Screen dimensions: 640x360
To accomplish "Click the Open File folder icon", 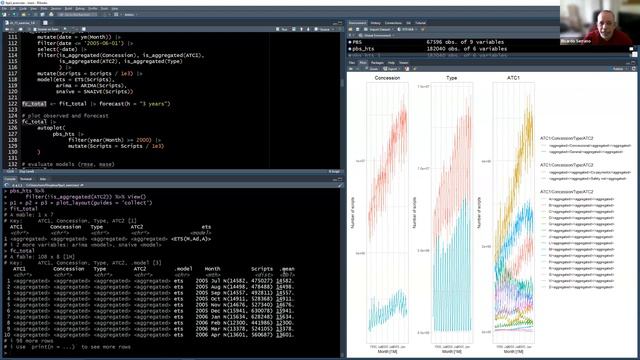I will [x=23, y=14].
